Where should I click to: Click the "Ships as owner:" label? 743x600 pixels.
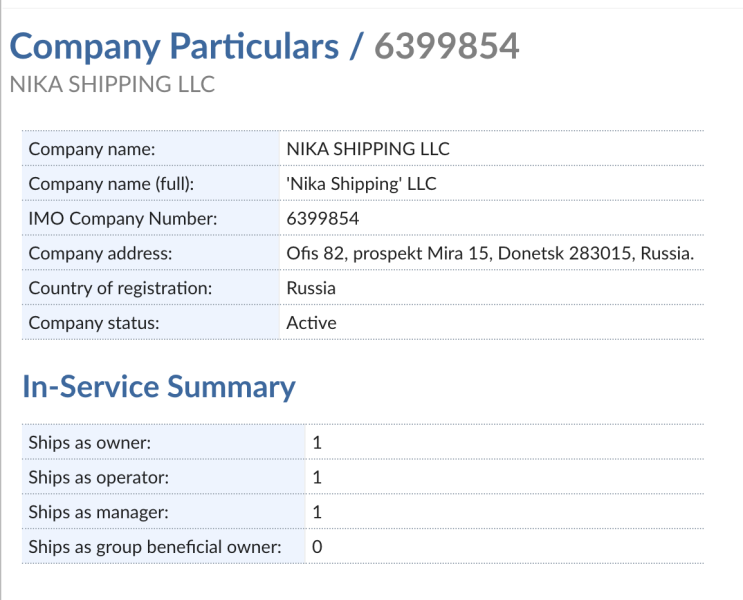click(90, 443)
